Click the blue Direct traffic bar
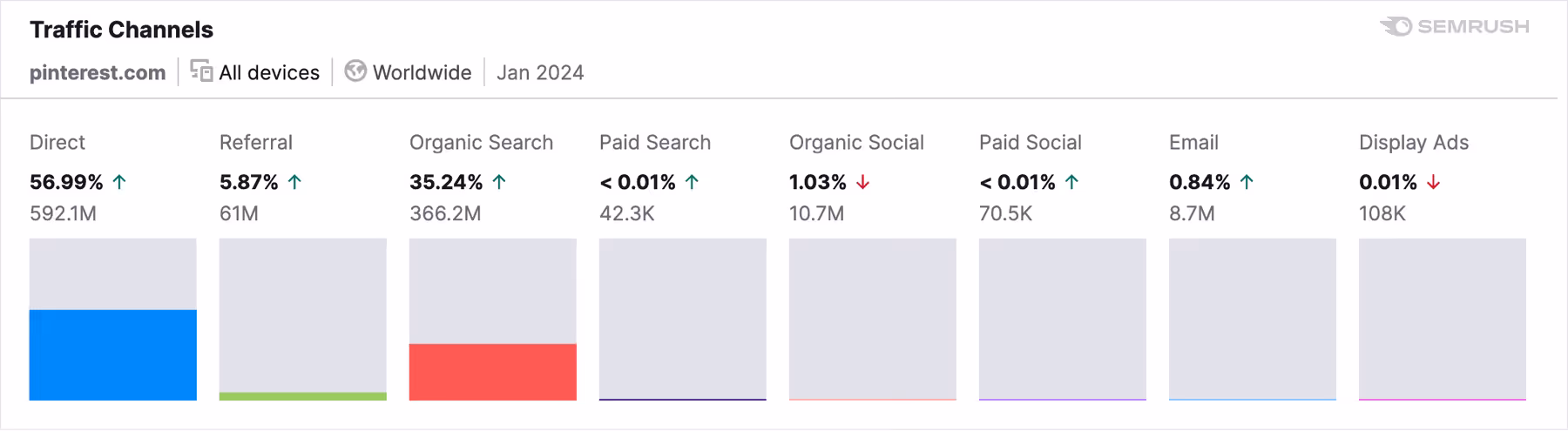This screenshot has width=1568, height=431. coord(112,354)
